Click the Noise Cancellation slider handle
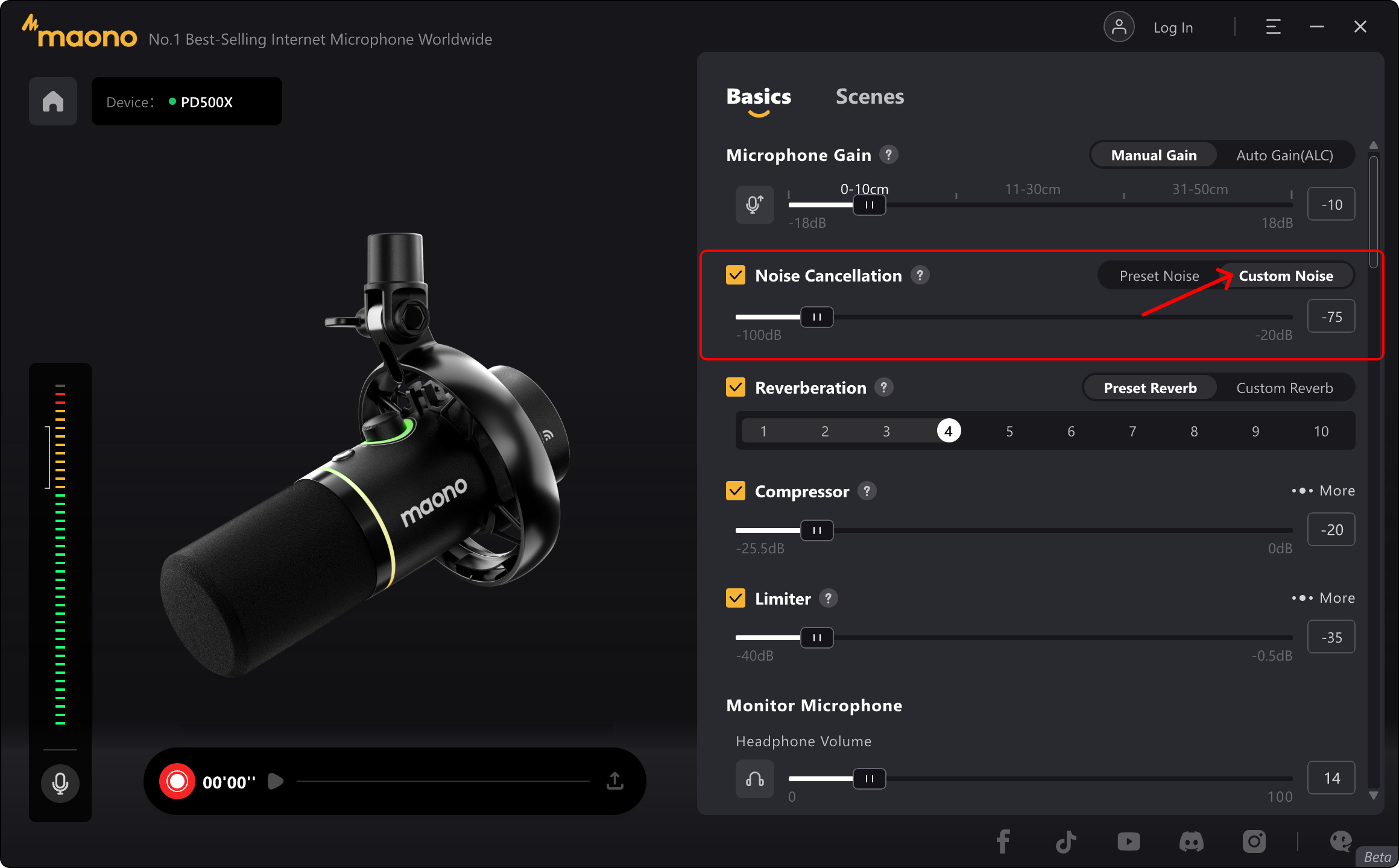 click(816, 317)
